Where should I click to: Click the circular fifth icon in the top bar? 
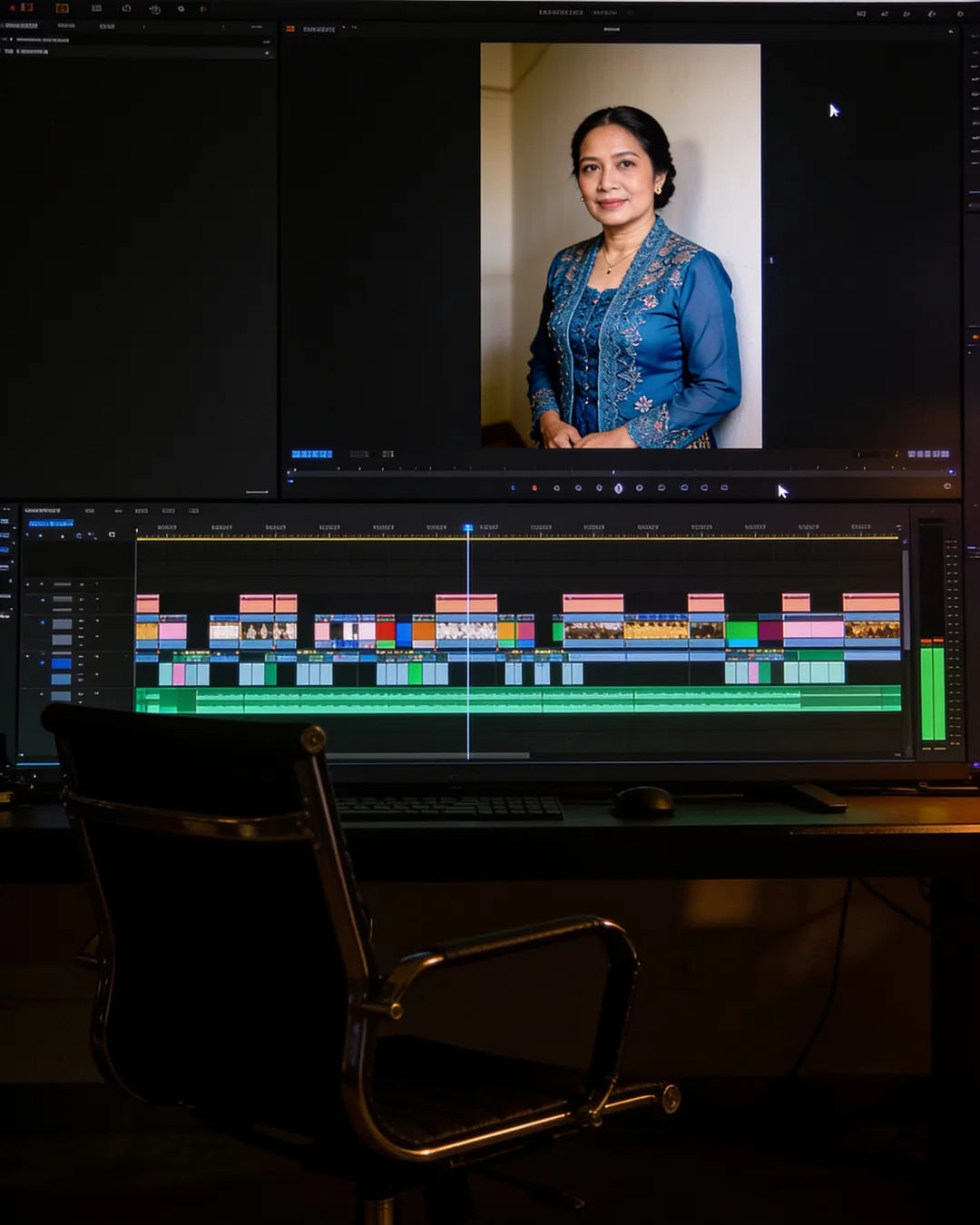pos(154,9)
